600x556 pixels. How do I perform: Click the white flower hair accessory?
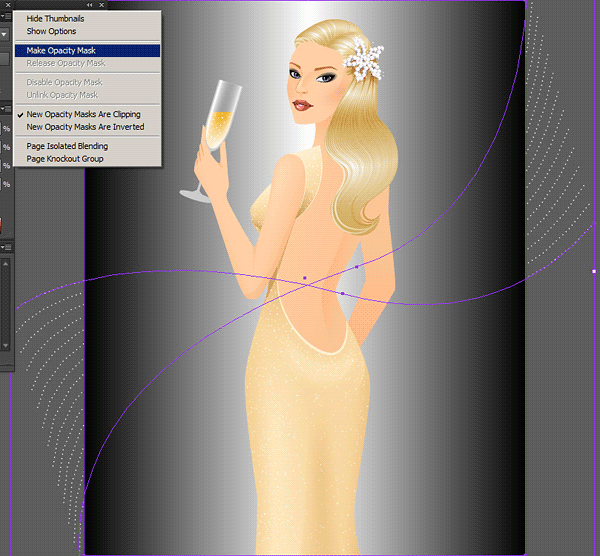click(x=363, y=62)
